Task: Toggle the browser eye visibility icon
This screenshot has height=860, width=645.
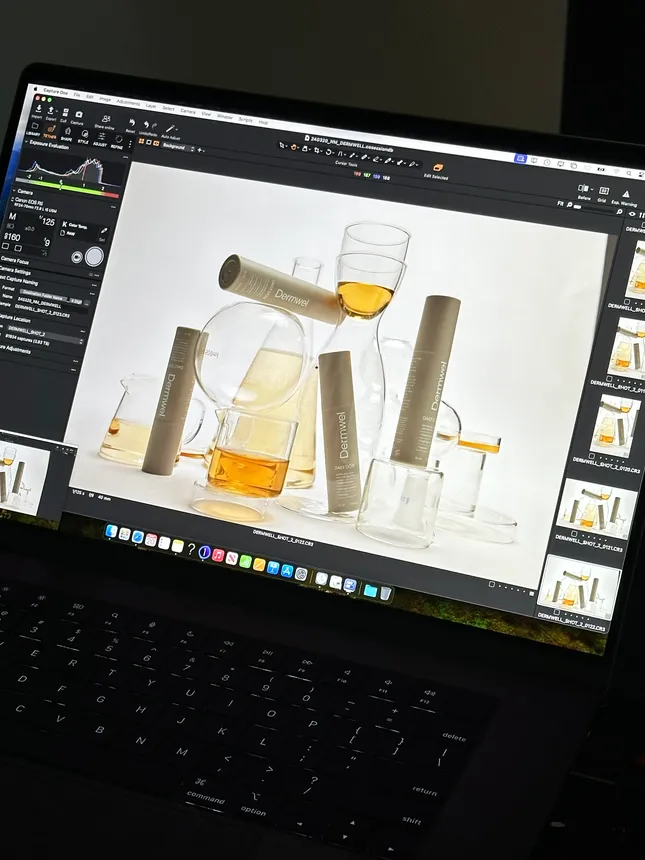Action: [632, 214]
